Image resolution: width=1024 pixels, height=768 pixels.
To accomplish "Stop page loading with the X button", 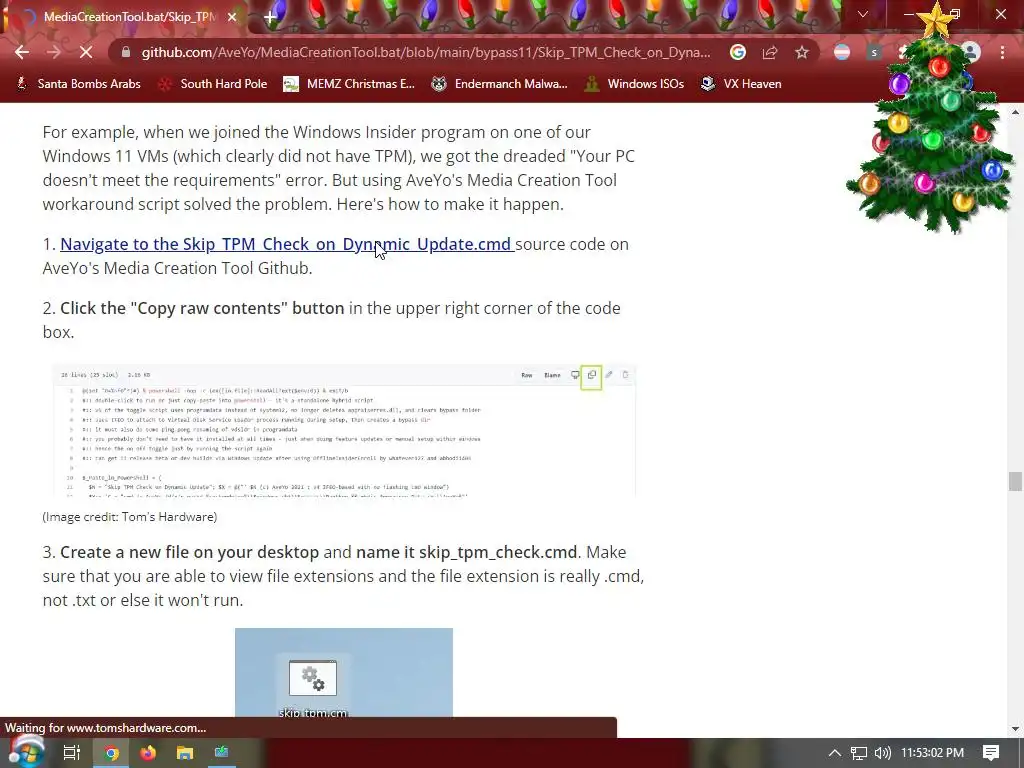I will click(86, 52).
